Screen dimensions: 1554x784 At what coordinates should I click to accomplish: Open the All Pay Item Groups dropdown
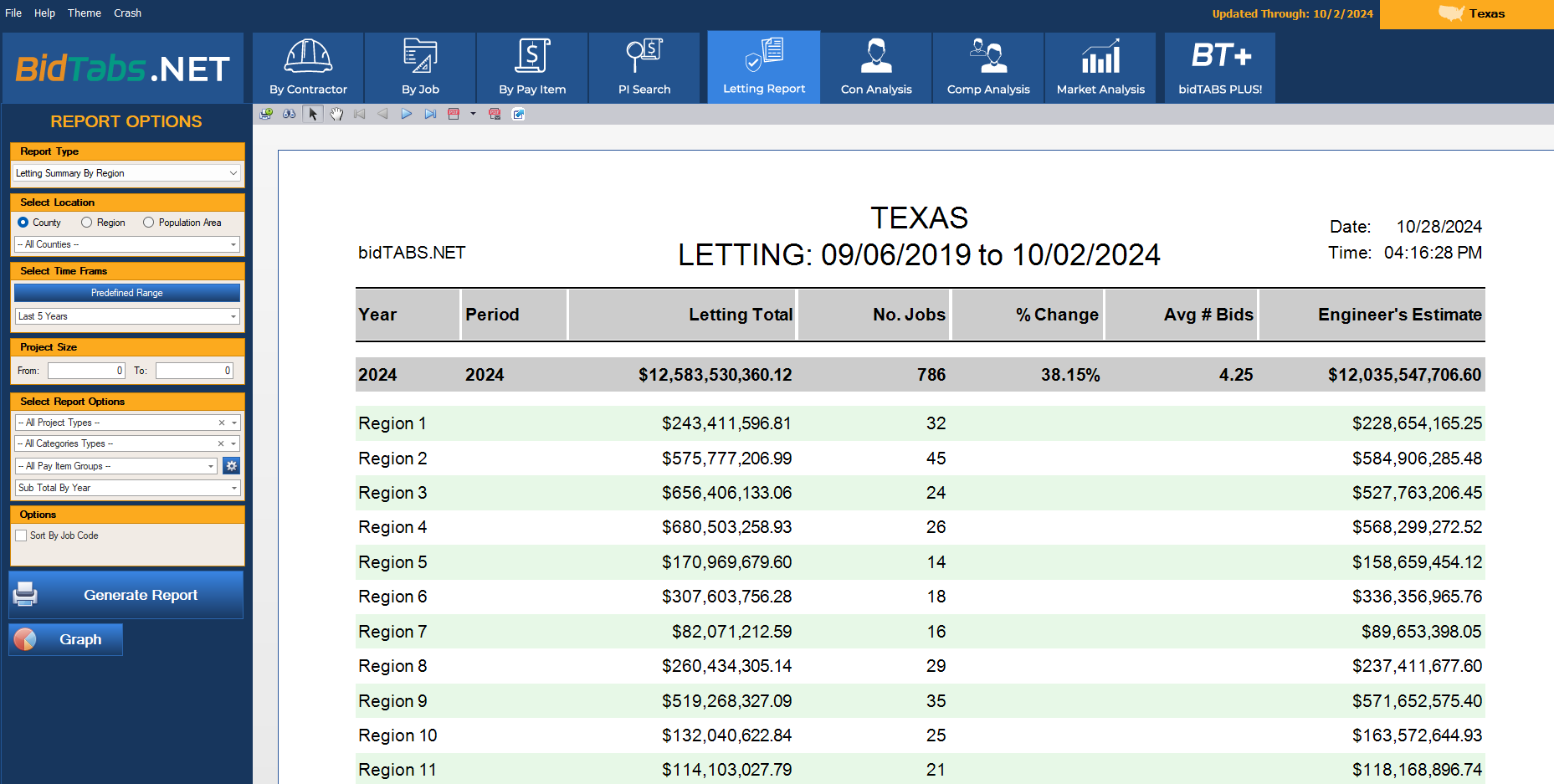(116, 466)
